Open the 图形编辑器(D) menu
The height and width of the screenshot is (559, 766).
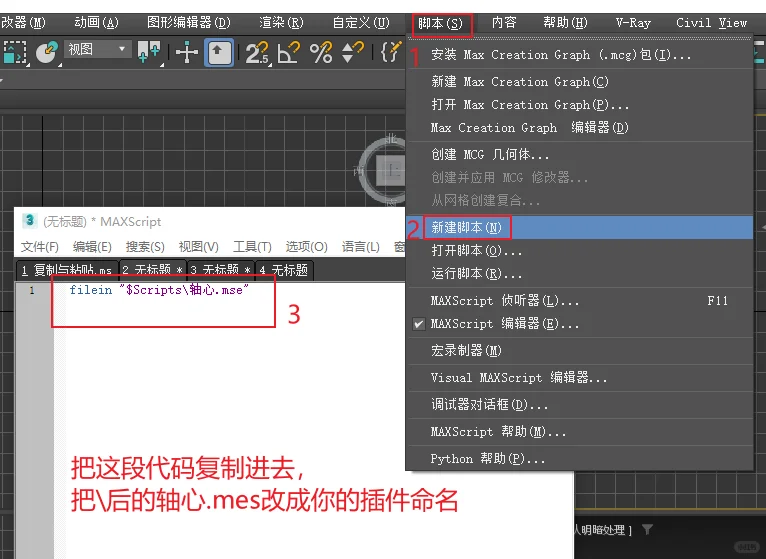[189, 22]
